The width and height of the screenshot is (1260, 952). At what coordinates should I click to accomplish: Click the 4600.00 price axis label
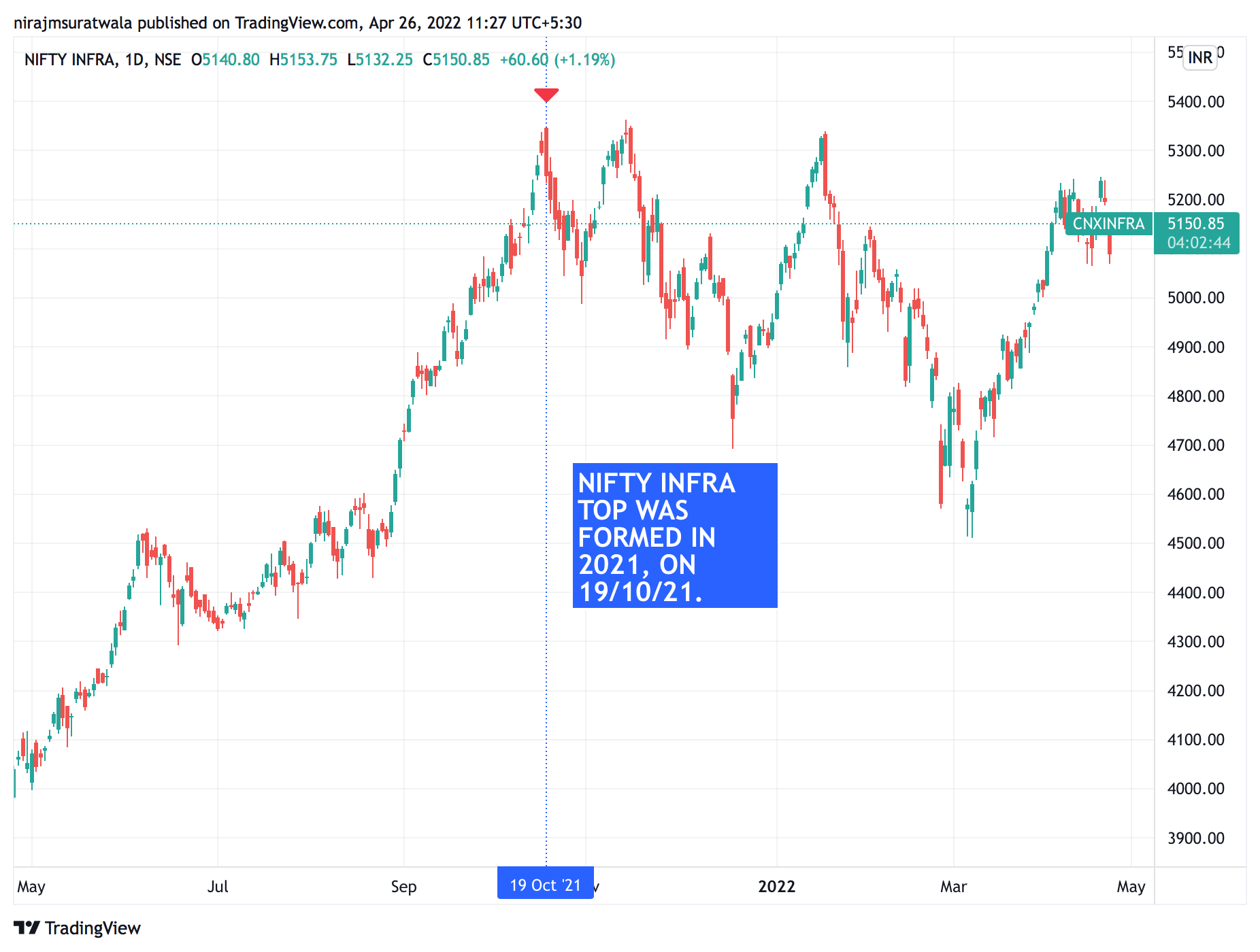pos(1195,494)
